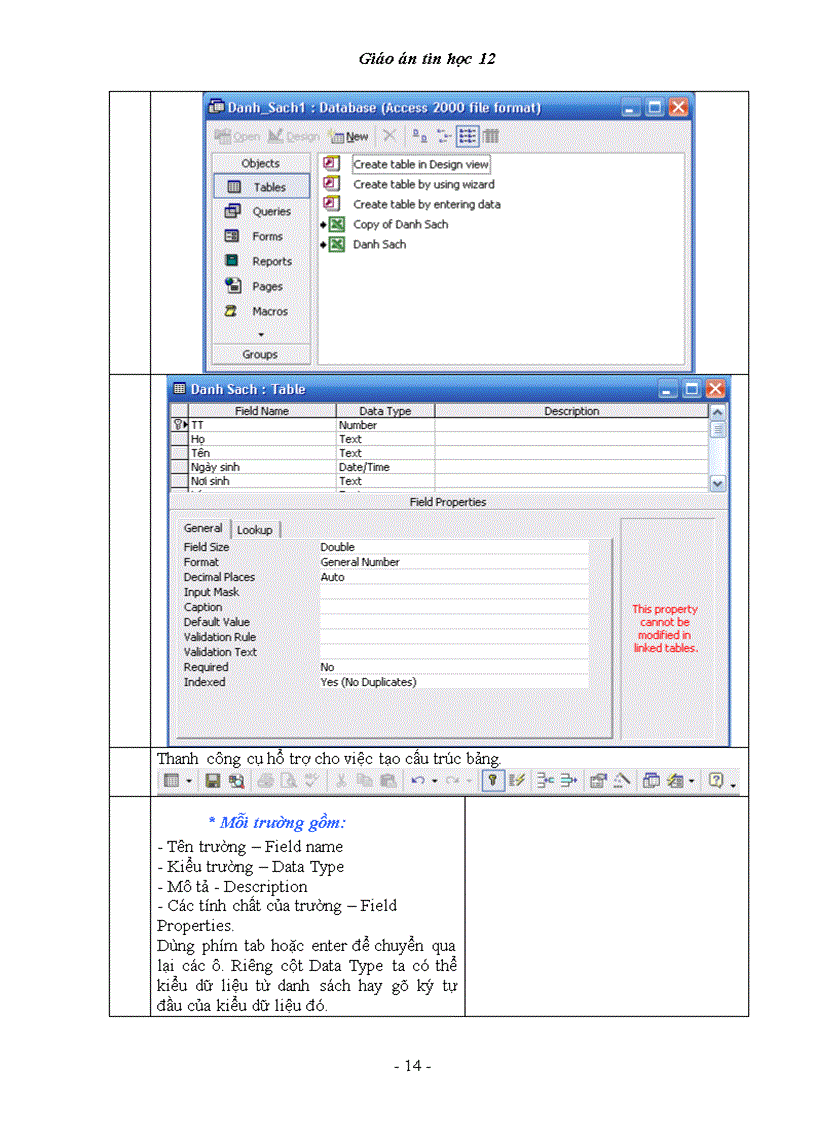
Task: Select the General tab in Field Properties
Action: click(203, 529)
